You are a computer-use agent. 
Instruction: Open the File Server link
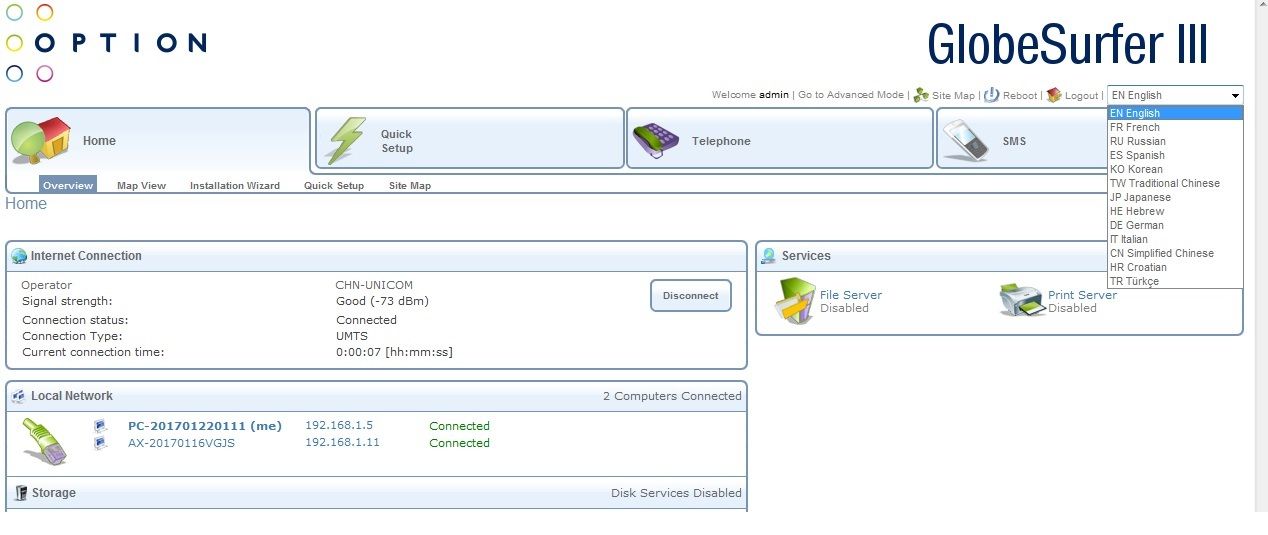click(x=851, y=295)
